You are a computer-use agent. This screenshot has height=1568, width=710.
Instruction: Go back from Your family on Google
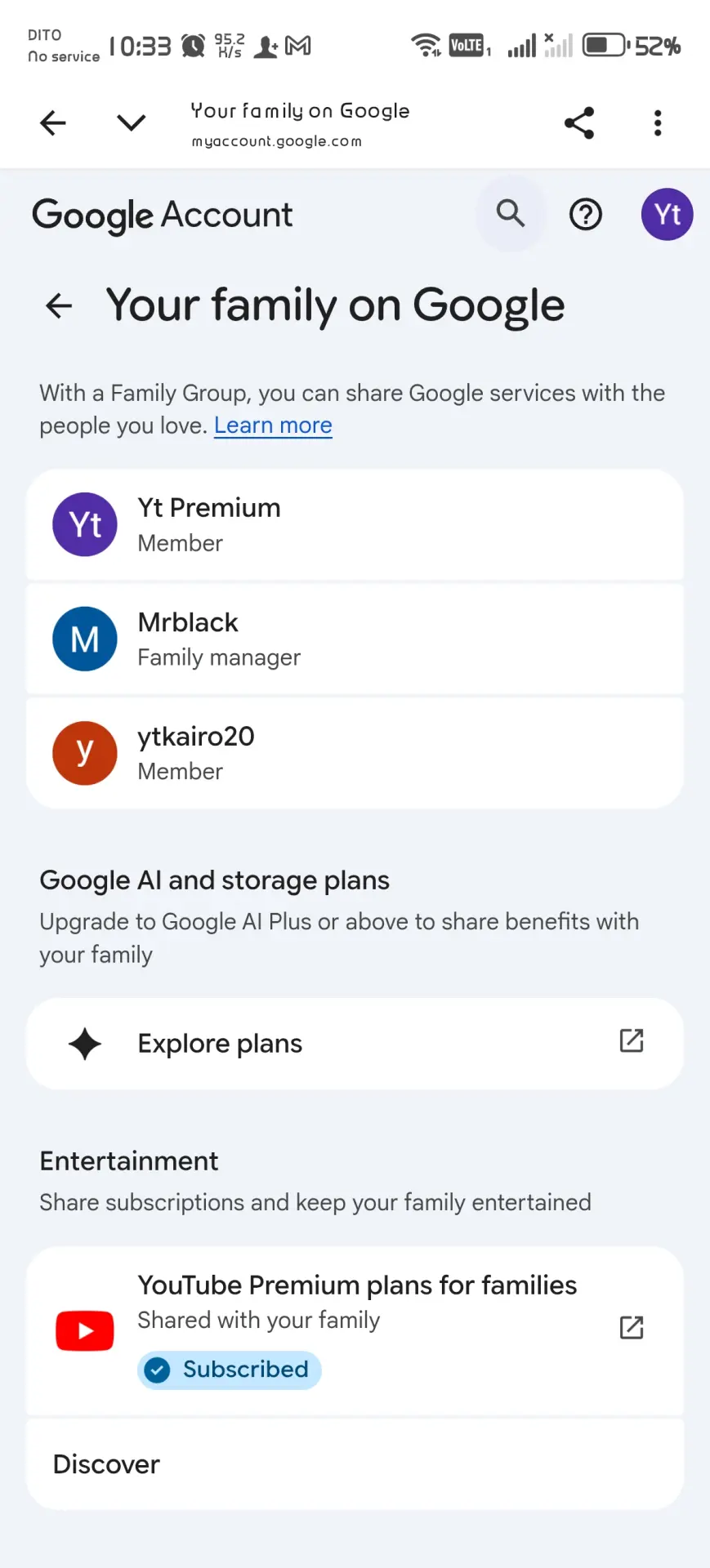59,306
